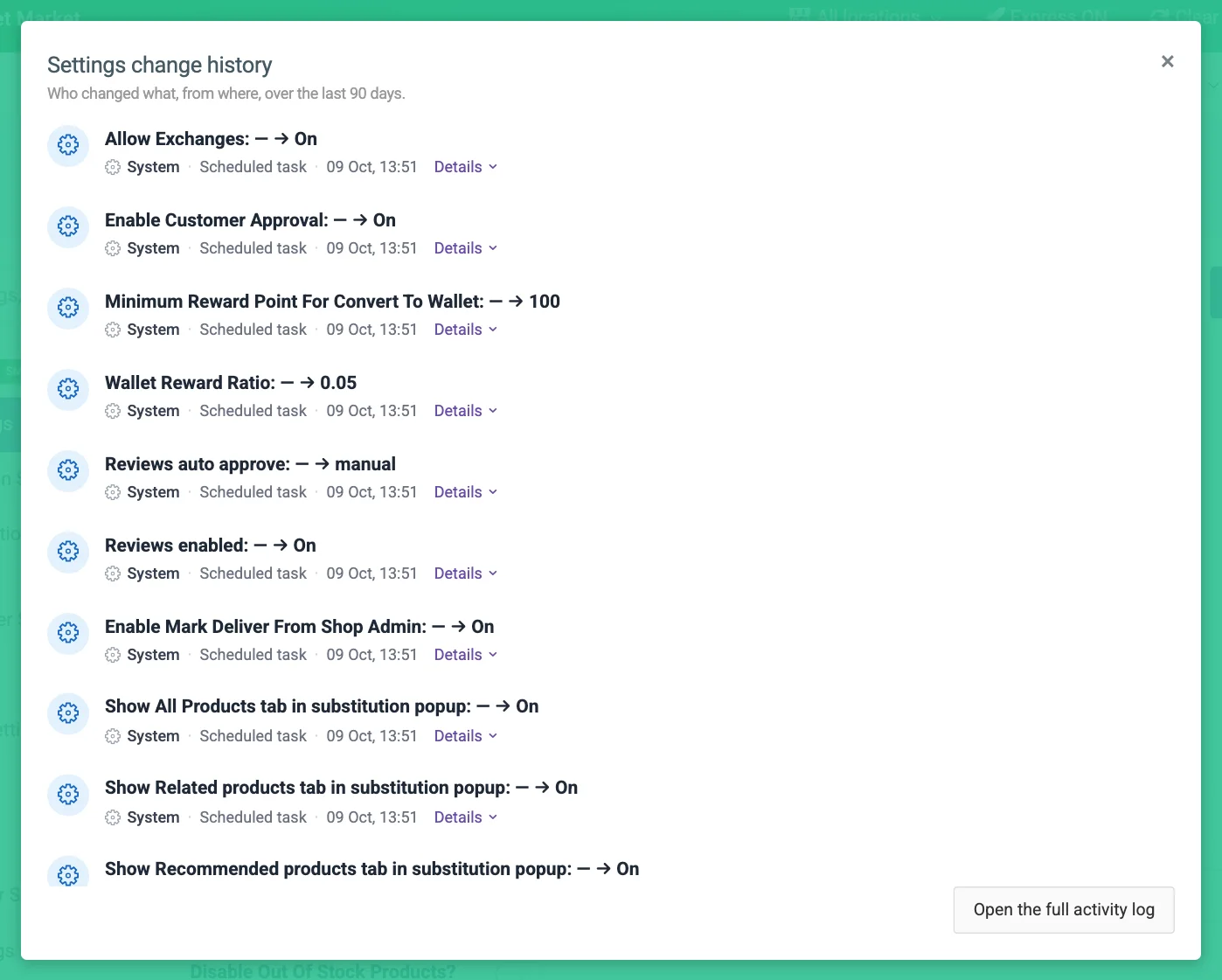This screenshot has width=1222, height=980.
Task: Close the Settings change history dialog
Action: click(x=1167, y=61)
